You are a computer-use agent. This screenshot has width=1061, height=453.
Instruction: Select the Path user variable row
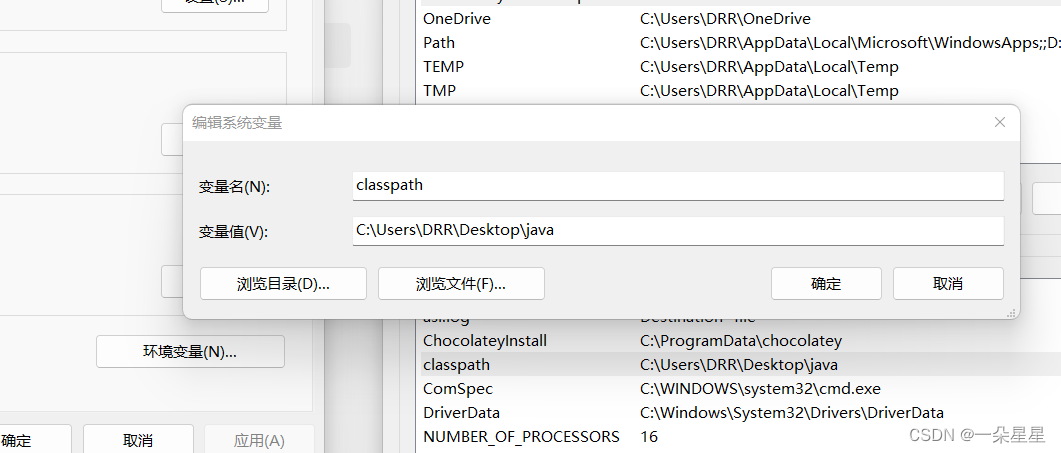click(740, 43)
